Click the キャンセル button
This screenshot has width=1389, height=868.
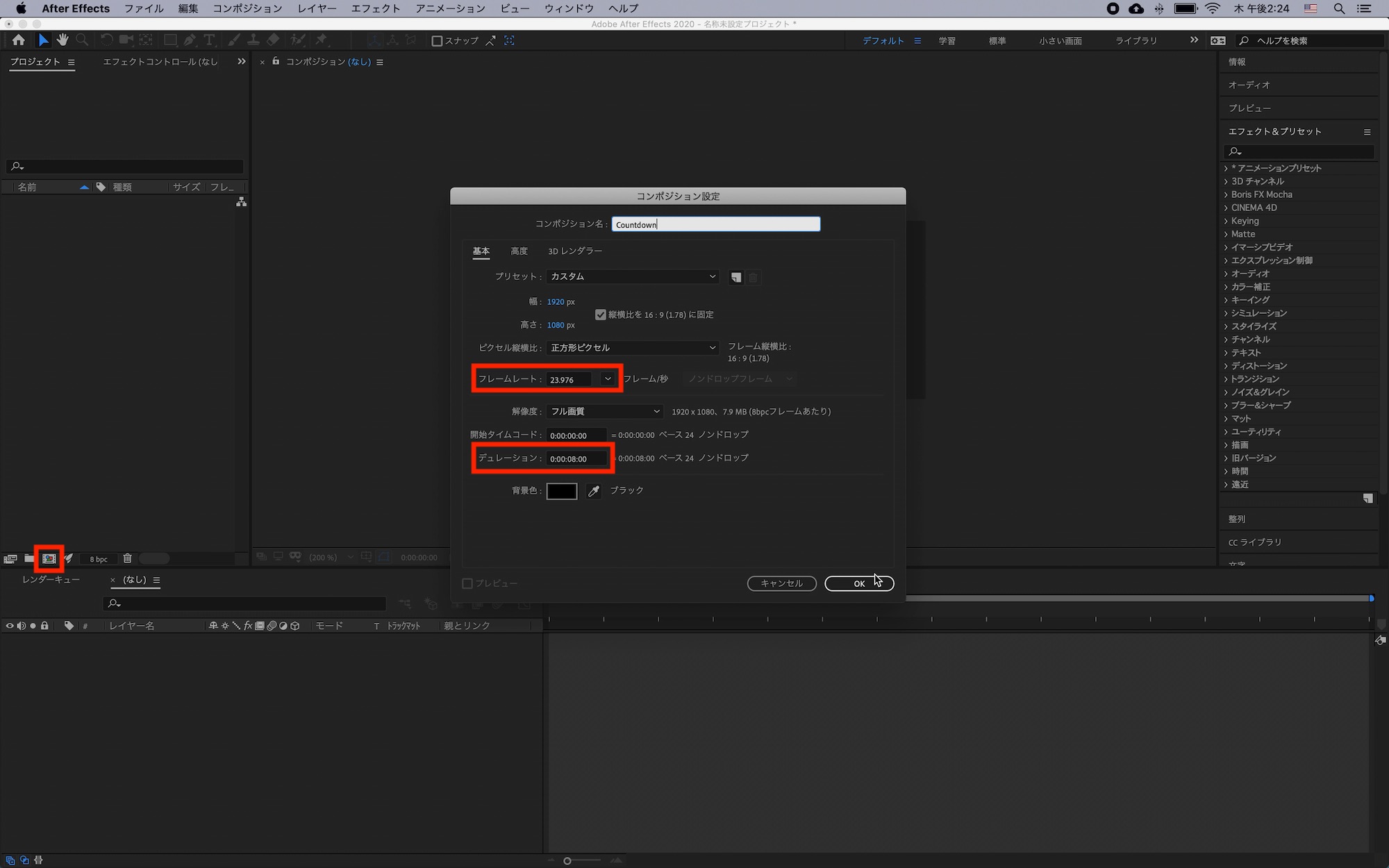coord(781,583)
